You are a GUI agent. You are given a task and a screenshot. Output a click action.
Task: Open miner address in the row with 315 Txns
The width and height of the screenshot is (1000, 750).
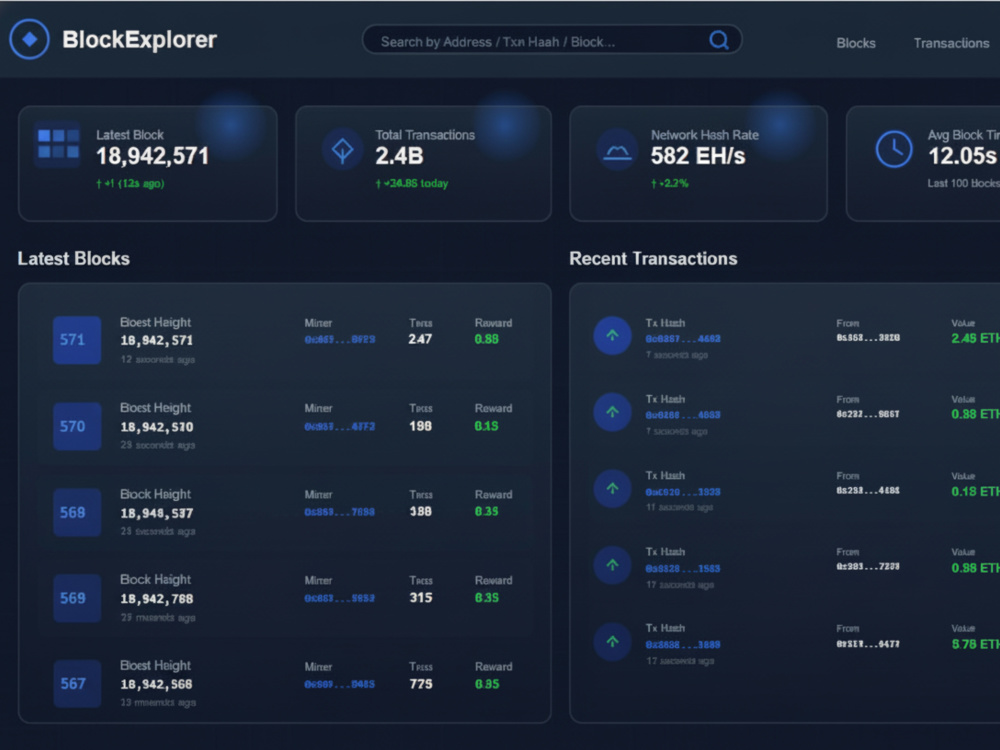pyautogui.click(x=340, y=598)
